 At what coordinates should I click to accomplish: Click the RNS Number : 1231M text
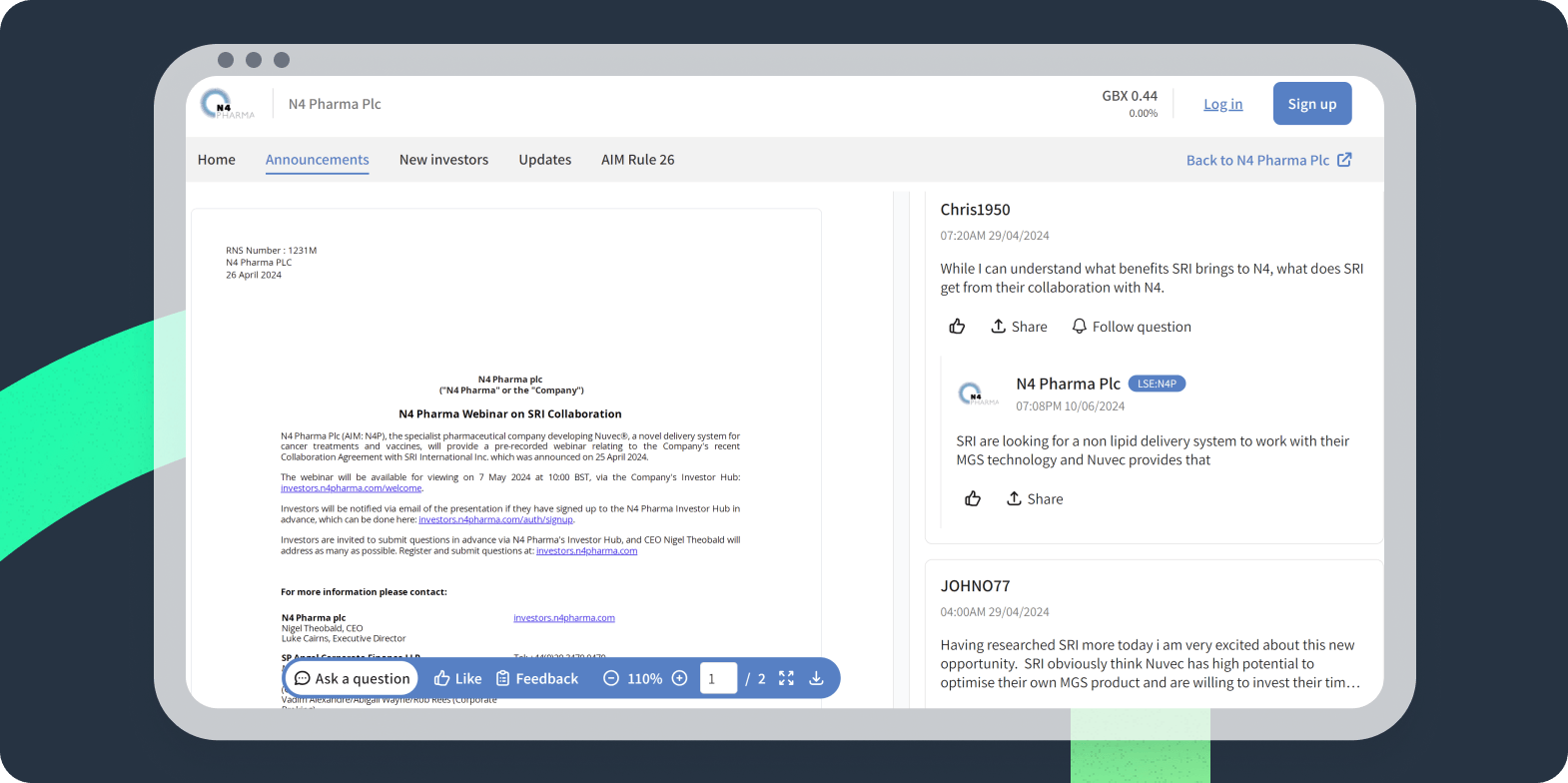tap(272, 251)
